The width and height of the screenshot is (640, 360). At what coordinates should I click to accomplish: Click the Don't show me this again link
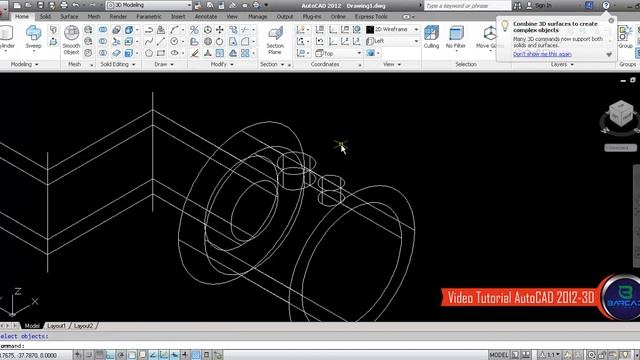542,54
